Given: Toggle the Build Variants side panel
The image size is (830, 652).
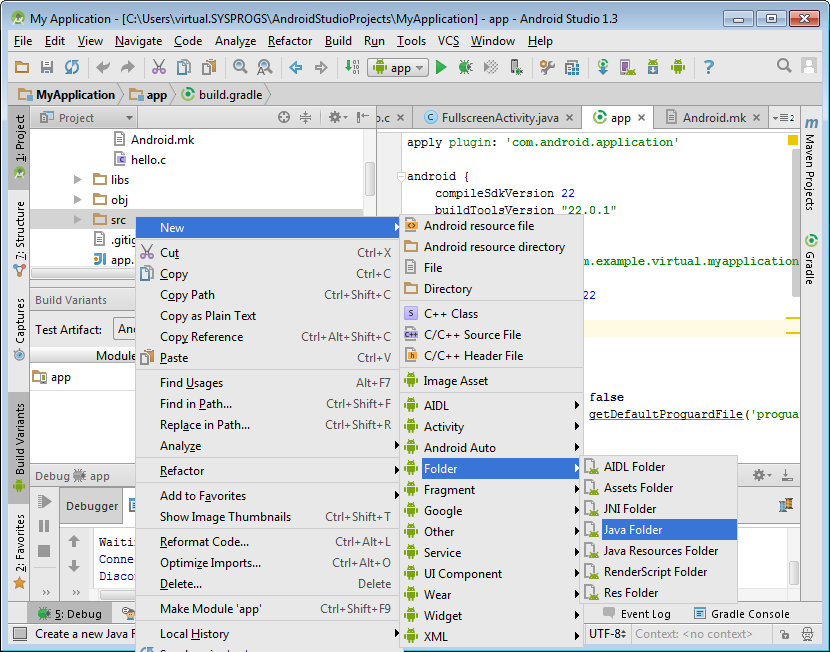Looking at the screenshot, I should point(20,447).
